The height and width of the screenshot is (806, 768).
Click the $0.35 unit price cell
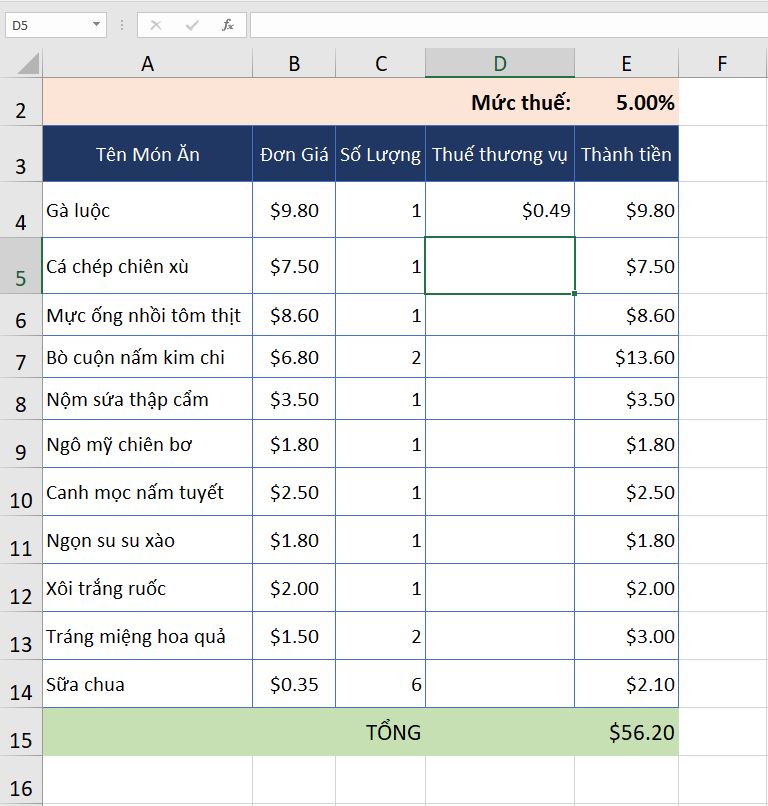294,684
